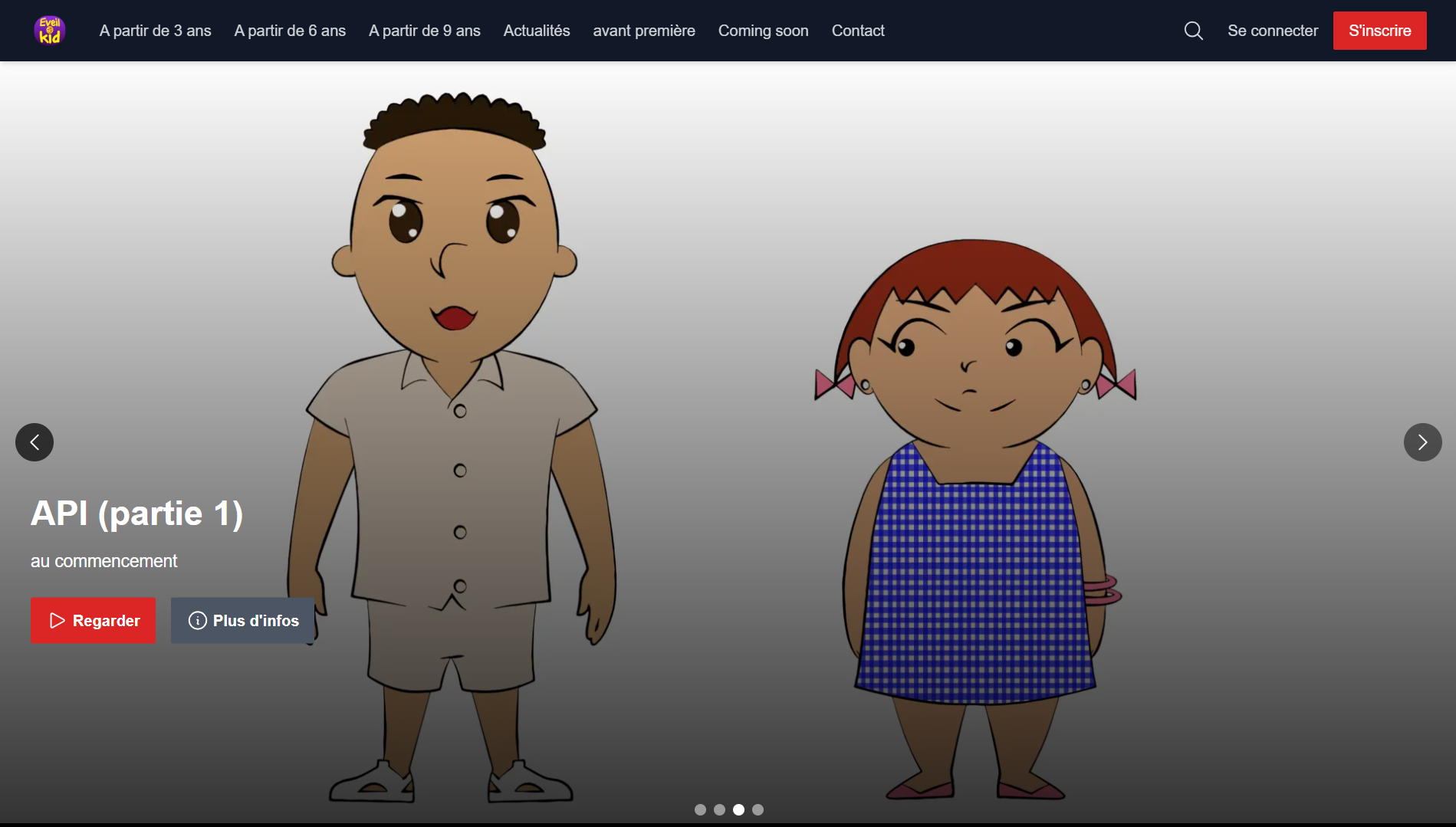Open the Coming soon section
1456x827 pixels.
763,31
